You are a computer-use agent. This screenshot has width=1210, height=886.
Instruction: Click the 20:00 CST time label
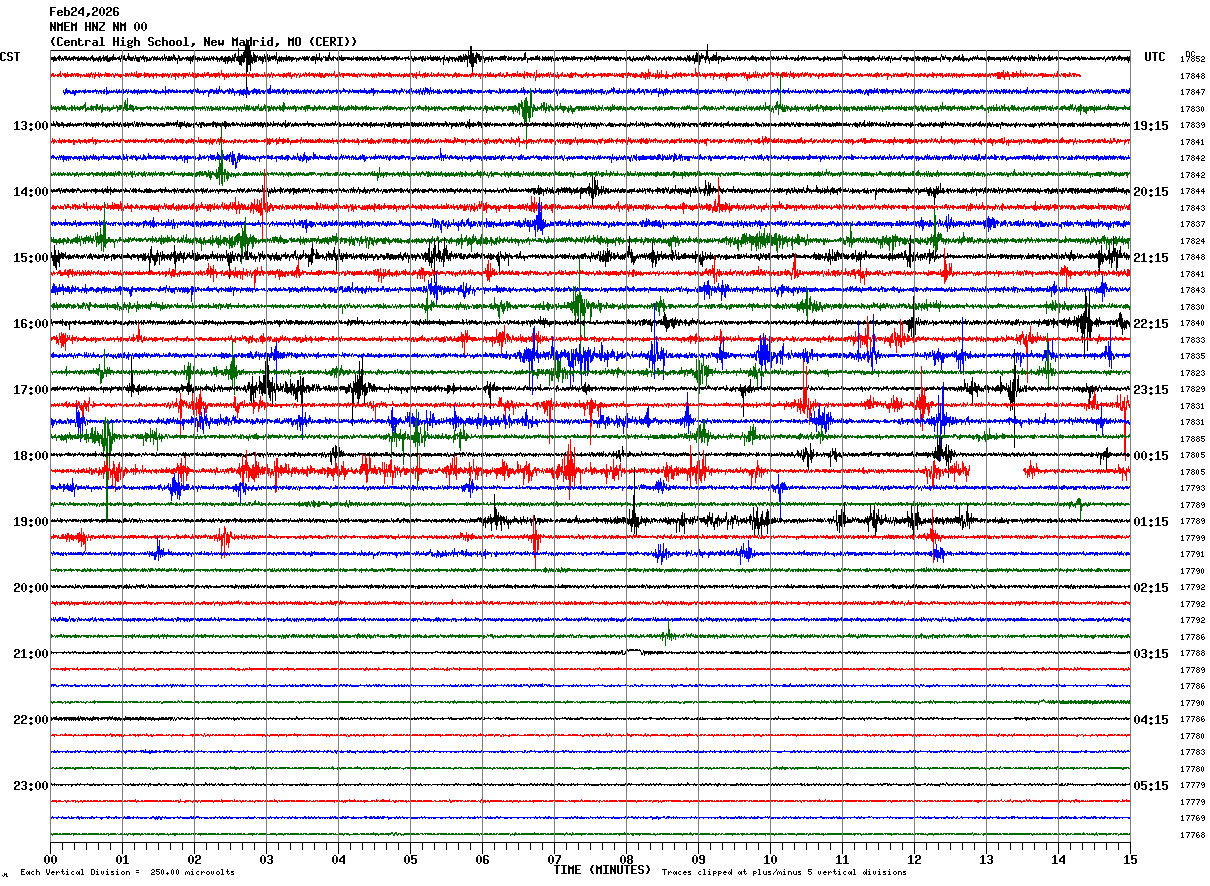tap(31, 588)
